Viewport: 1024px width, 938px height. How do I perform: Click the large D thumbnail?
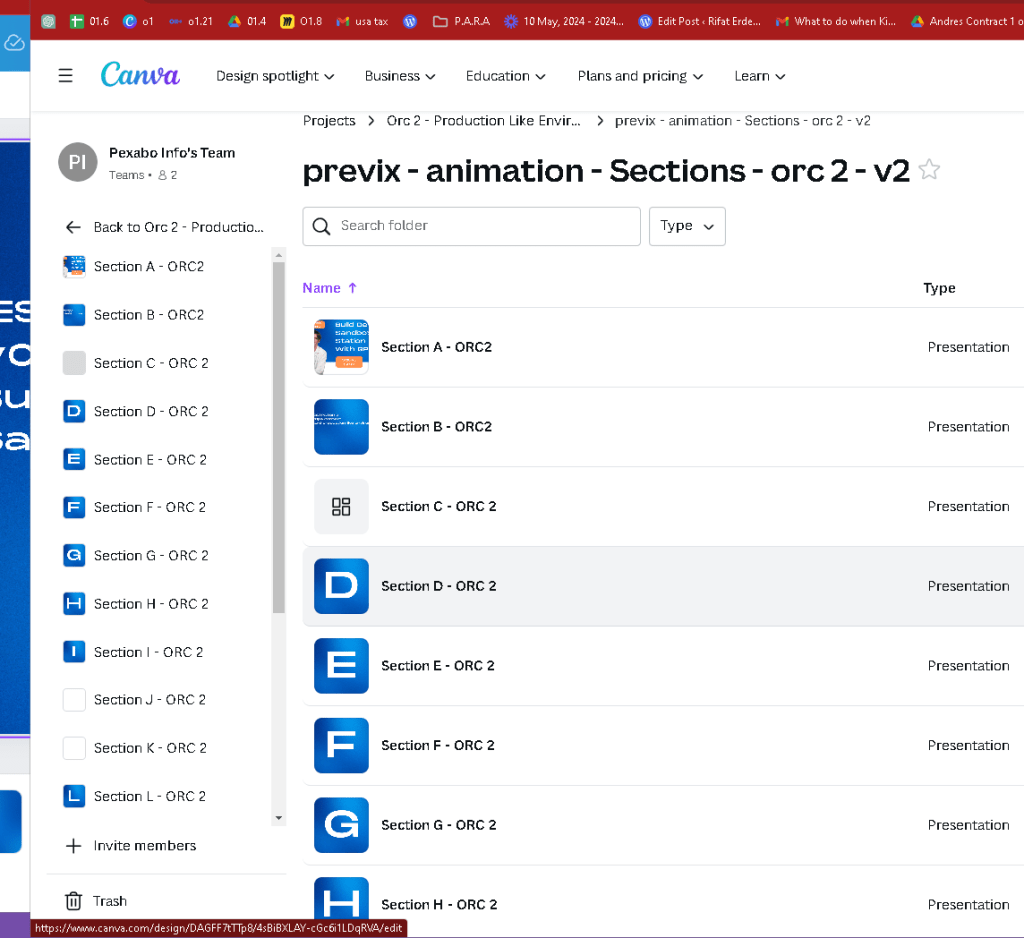tap(341, 586)
